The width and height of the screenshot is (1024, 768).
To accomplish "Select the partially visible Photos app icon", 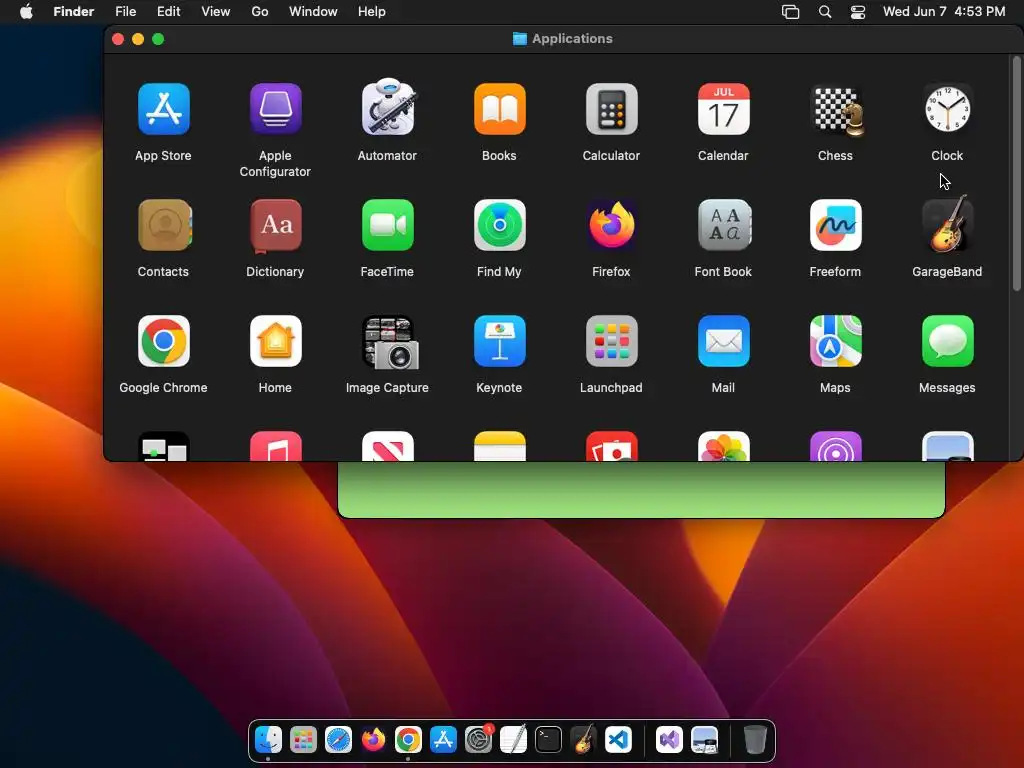I will [x=724, y=446].
